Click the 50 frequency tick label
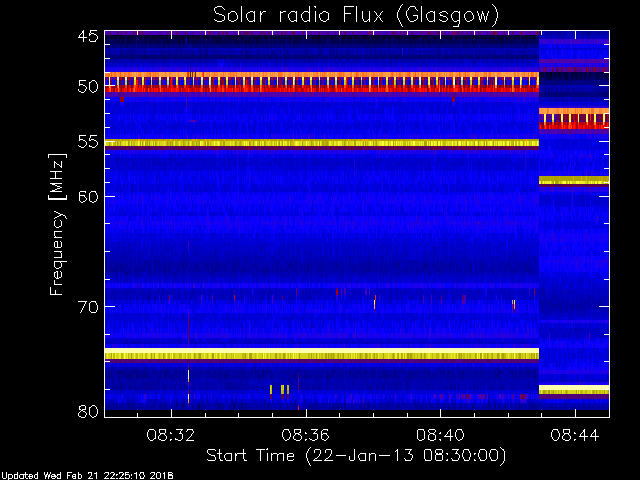The image size is (640, 480). point(88,87)
